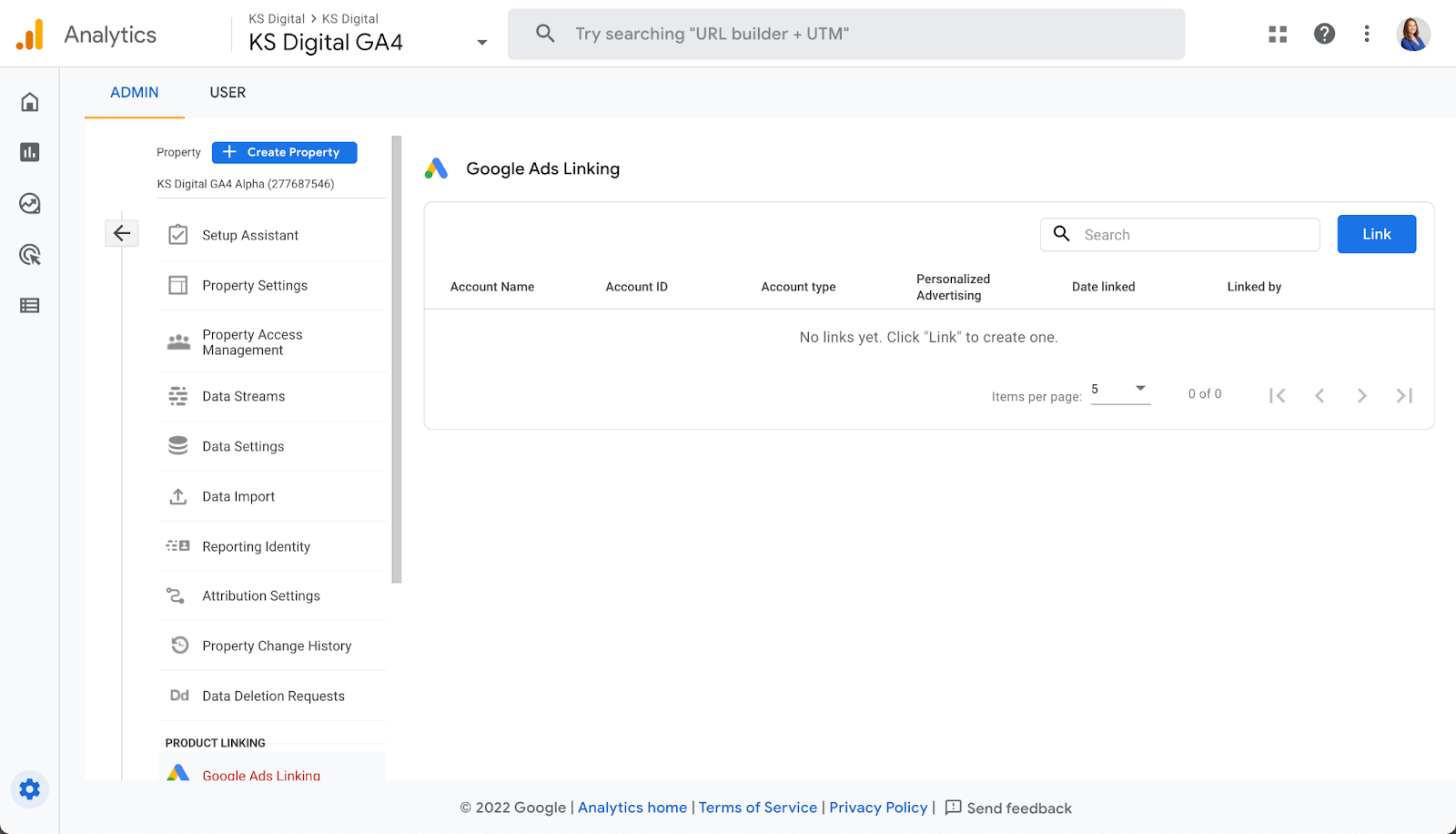
Task: Click the Linked by column header
Action: click(x=1254, y=287)
